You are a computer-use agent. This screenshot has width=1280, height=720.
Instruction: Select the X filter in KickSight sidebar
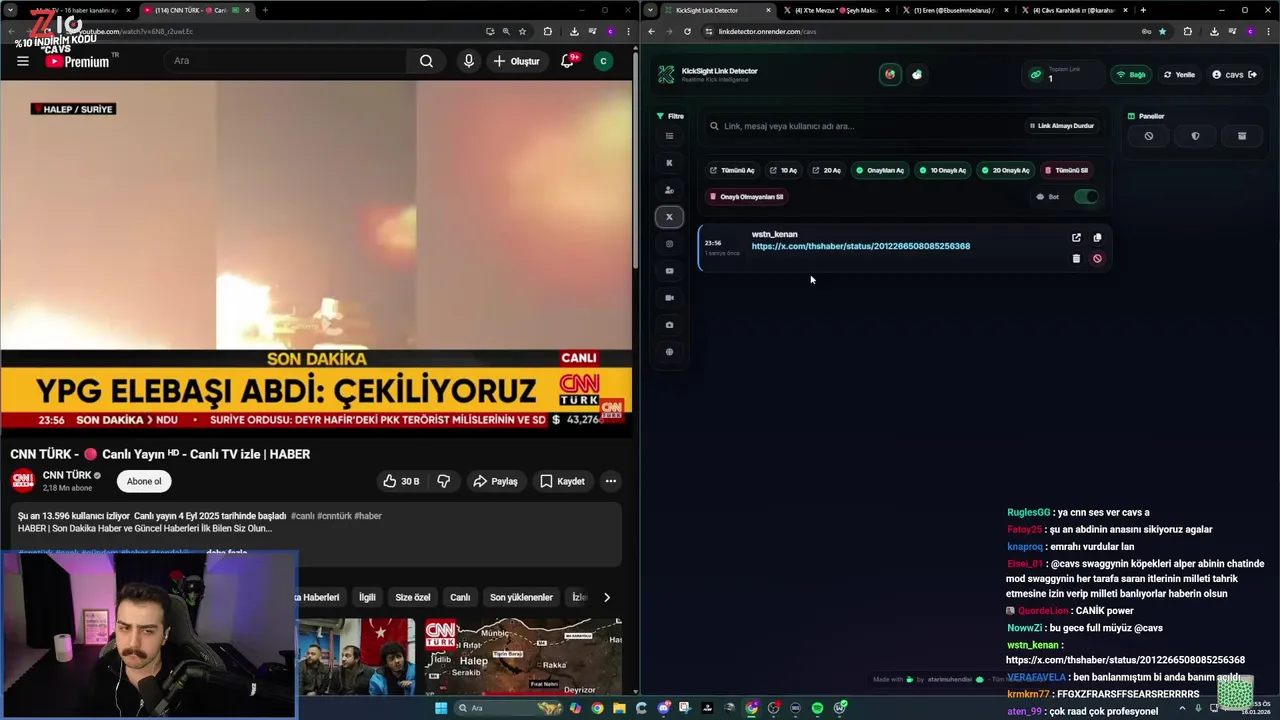tap(669, 216)
